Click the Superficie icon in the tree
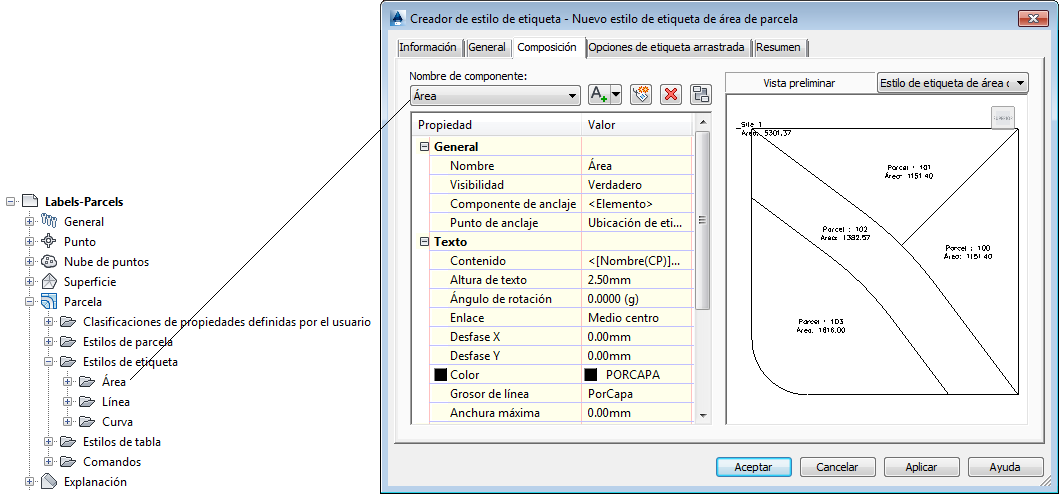1059x494 pixels. point(49,282)
